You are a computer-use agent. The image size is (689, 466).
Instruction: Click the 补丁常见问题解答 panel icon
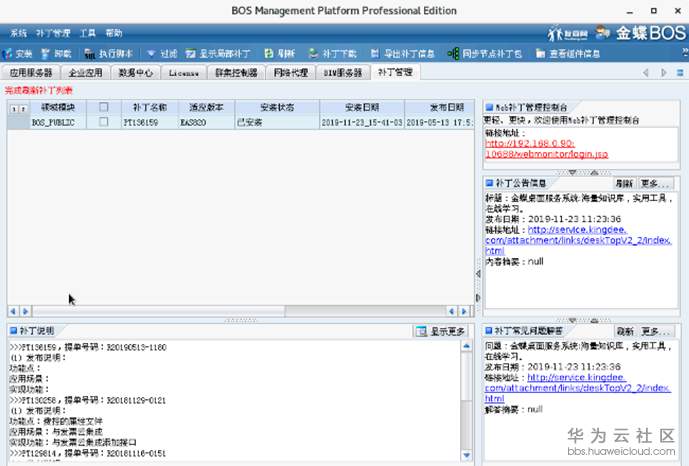tap(489, 330)
